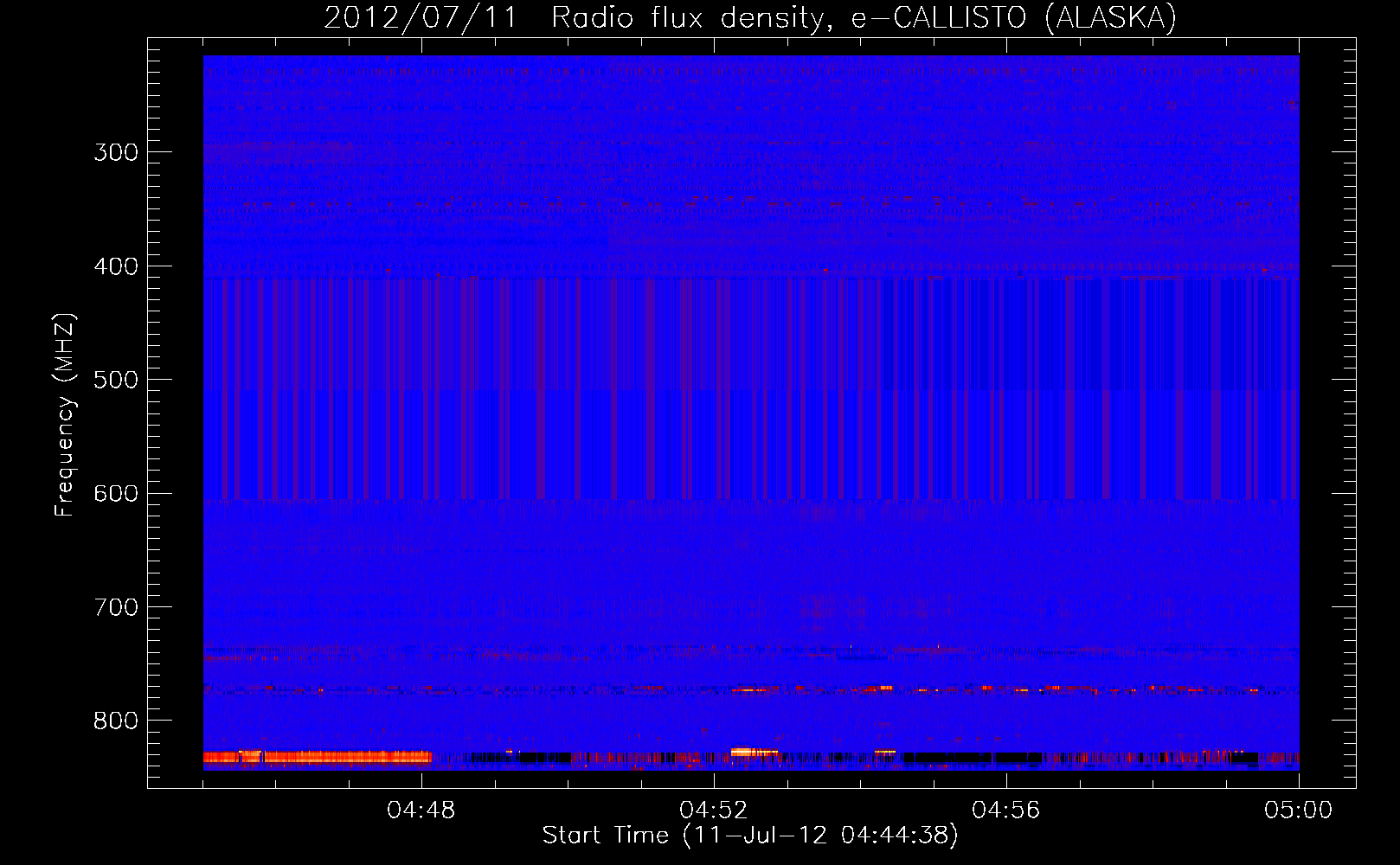Click the plot title '2012/07/11 Radio flux density'

coord(750,17)
